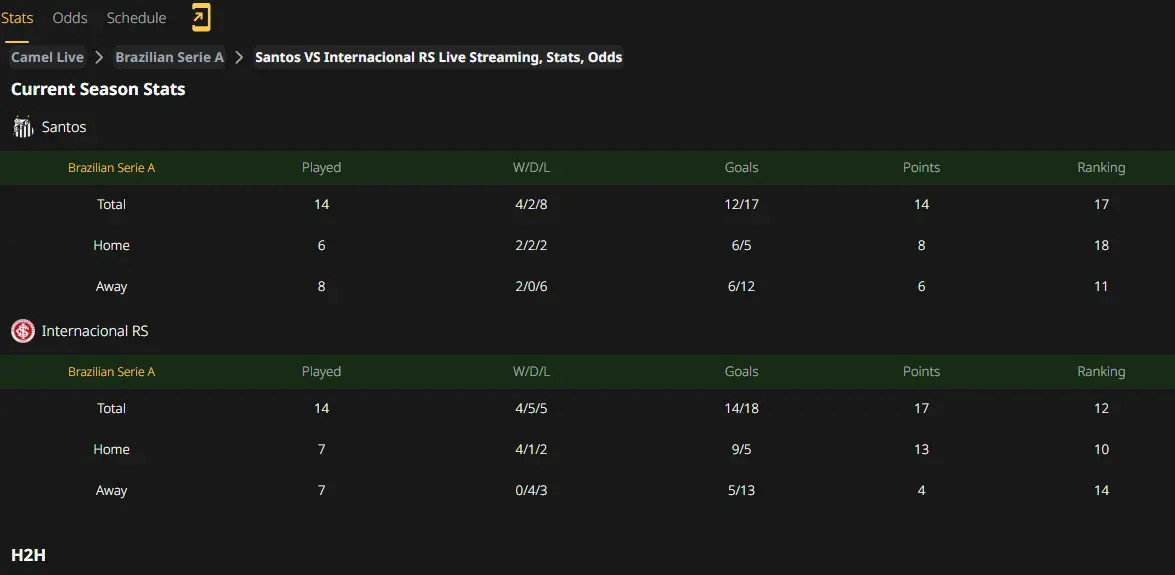The height and width of the screenshot is (575, 1175).
Task: Click Internacional Home goals value 9/5
Action: coord(741,449)
